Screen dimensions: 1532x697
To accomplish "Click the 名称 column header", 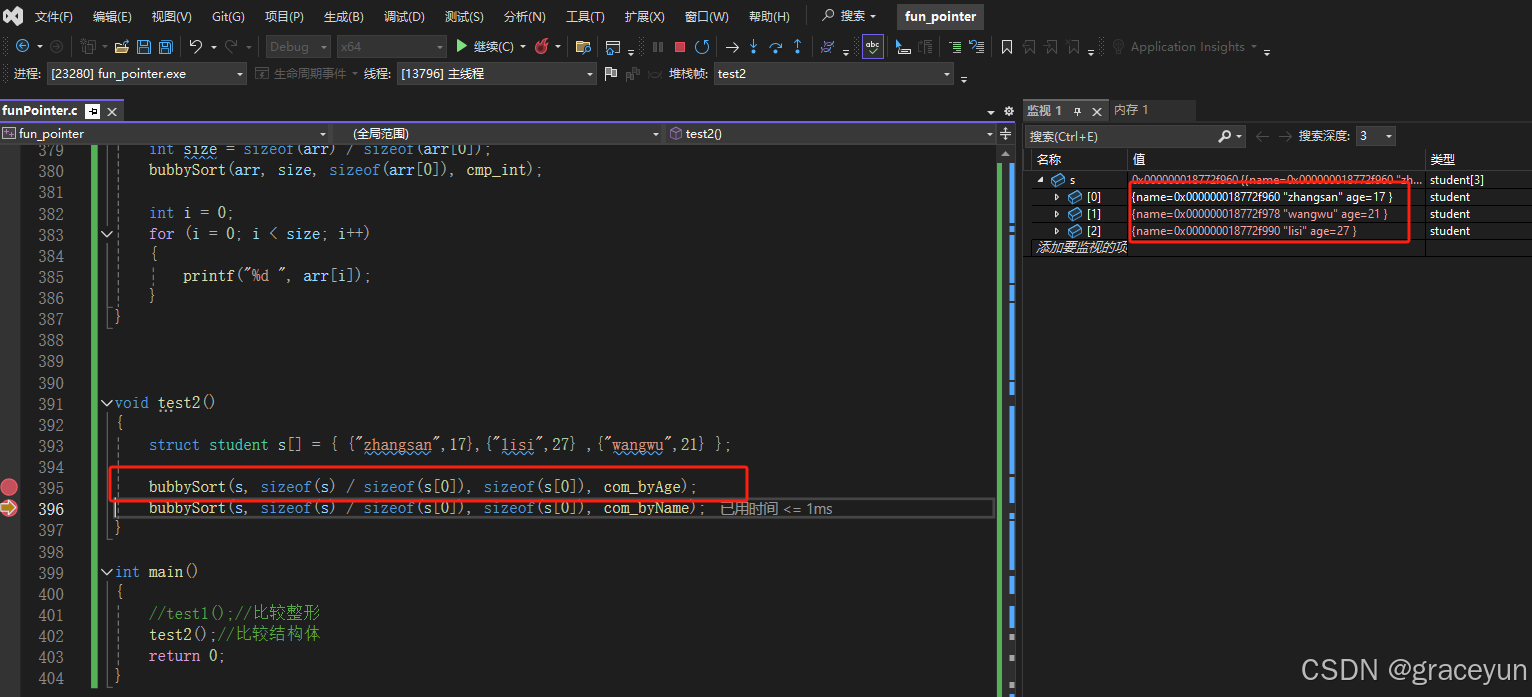I will coord(1079,160).
